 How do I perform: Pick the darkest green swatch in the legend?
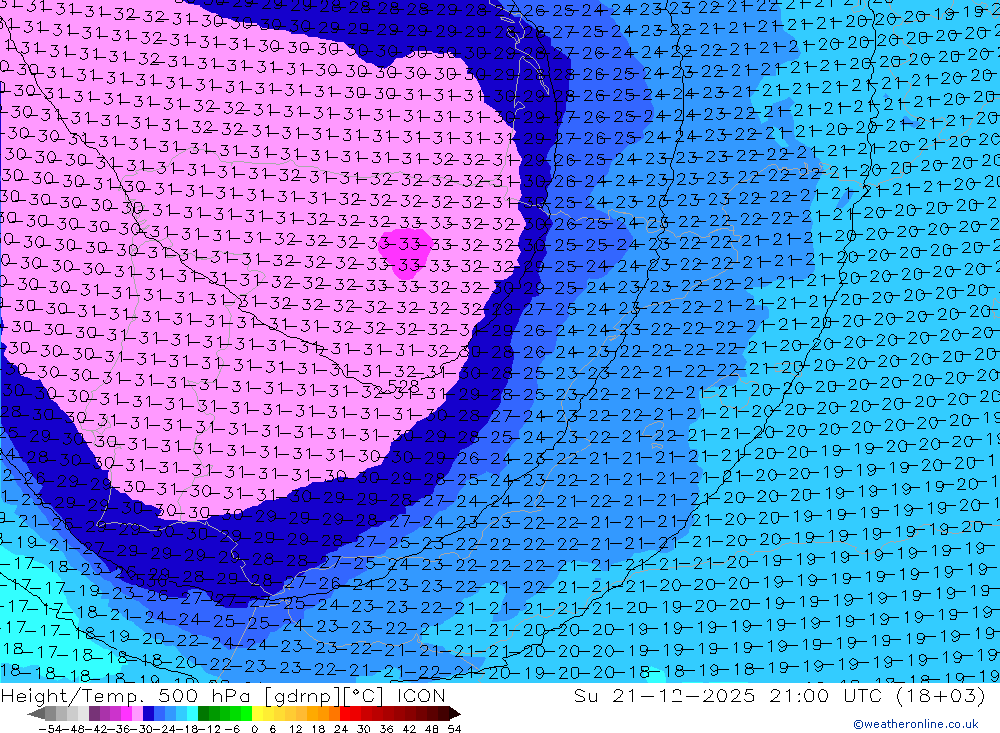click(x=203, y=714)
